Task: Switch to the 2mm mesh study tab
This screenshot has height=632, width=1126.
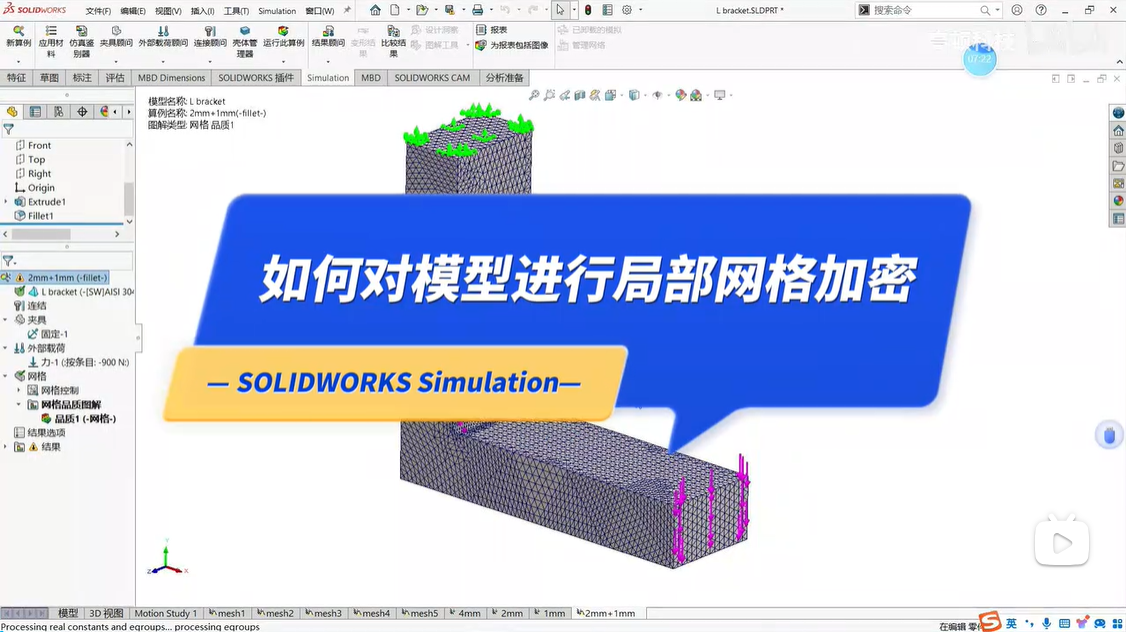Action: click(x=509, y=614)
